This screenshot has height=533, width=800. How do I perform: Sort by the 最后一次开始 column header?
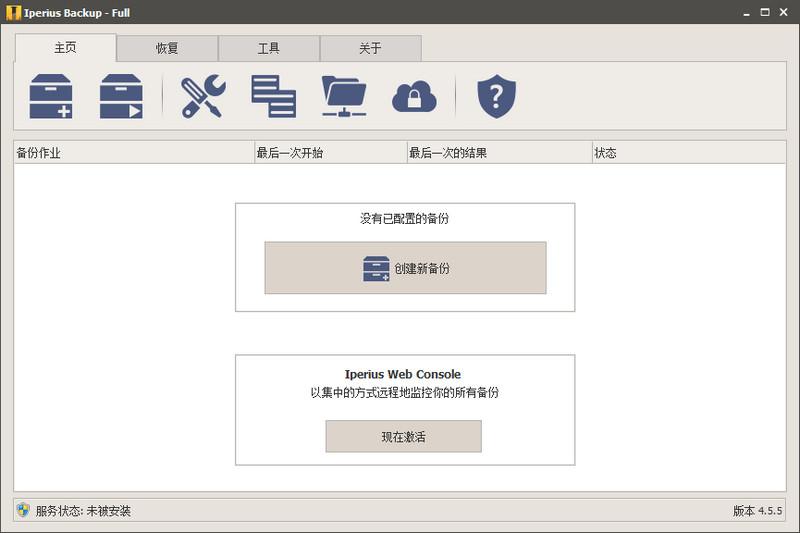(x=330, y=153)
